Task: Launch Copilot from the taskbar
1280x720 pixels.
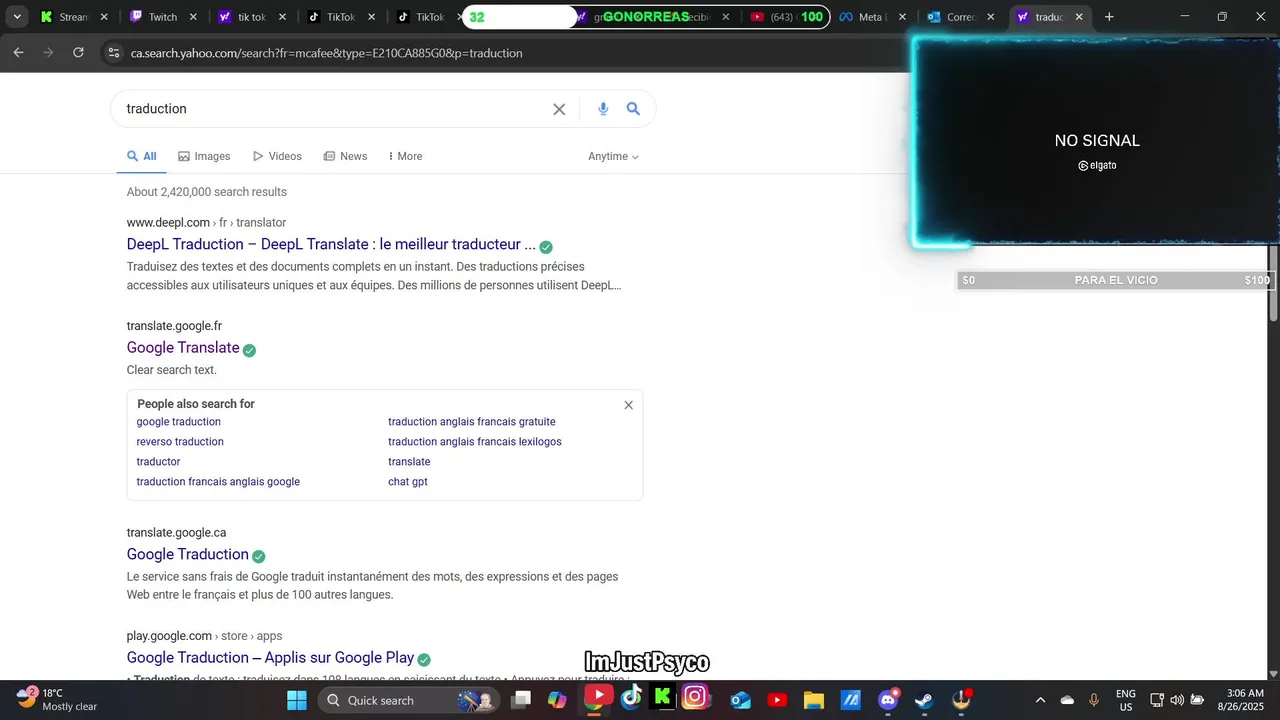Action: [x=558, y=700]
